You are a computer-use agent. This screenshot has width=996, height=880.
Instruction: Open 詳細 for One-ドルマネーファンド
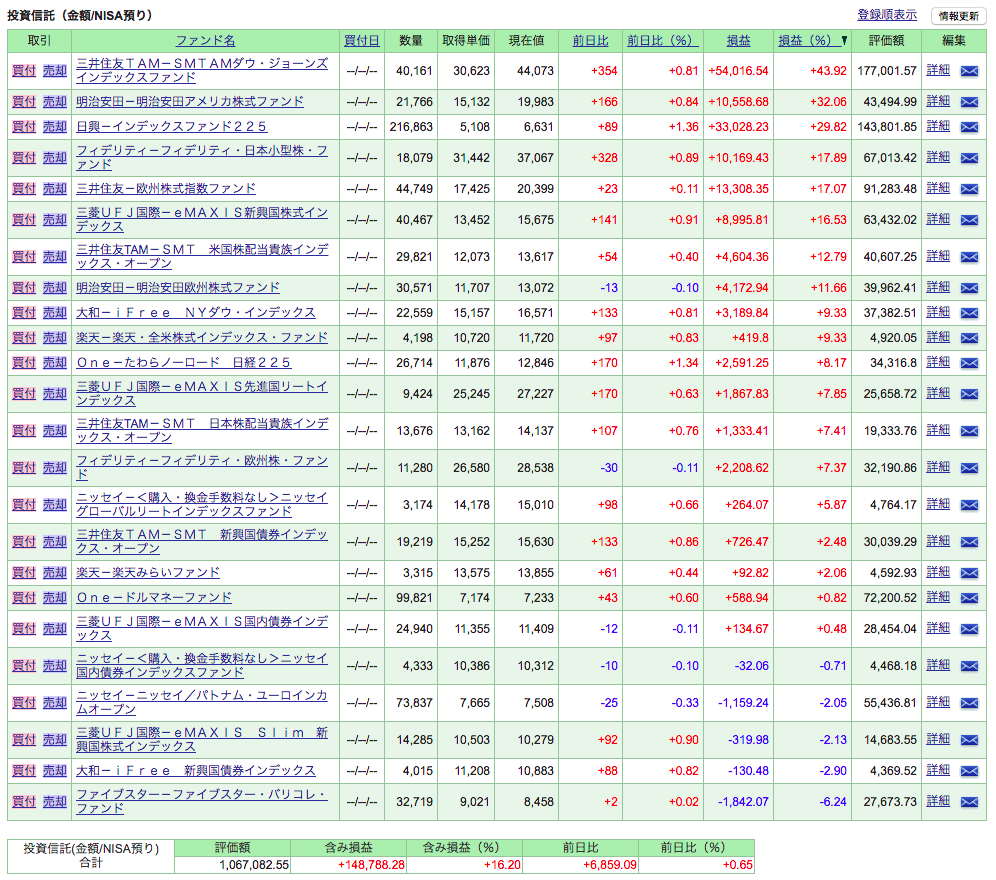coord(938,597)
